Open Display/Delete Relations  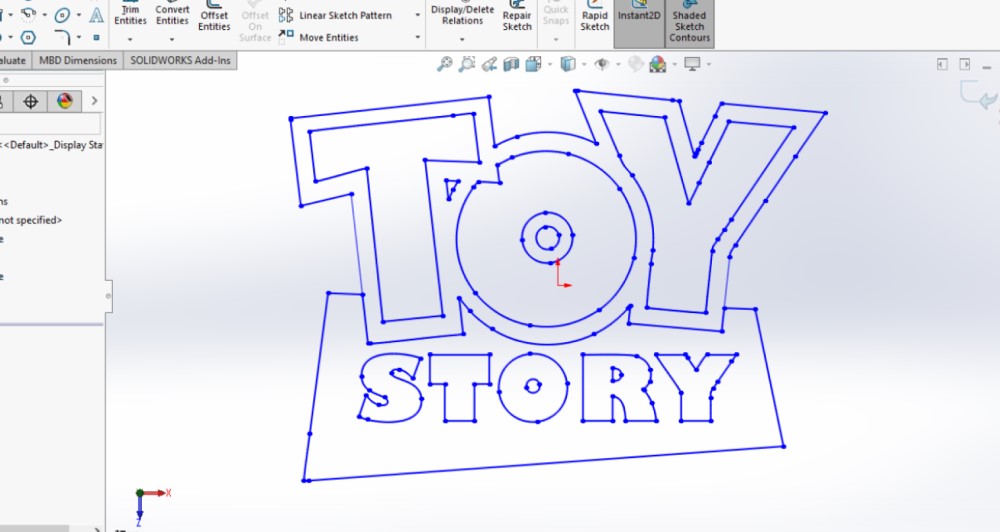tap(462, 14)
